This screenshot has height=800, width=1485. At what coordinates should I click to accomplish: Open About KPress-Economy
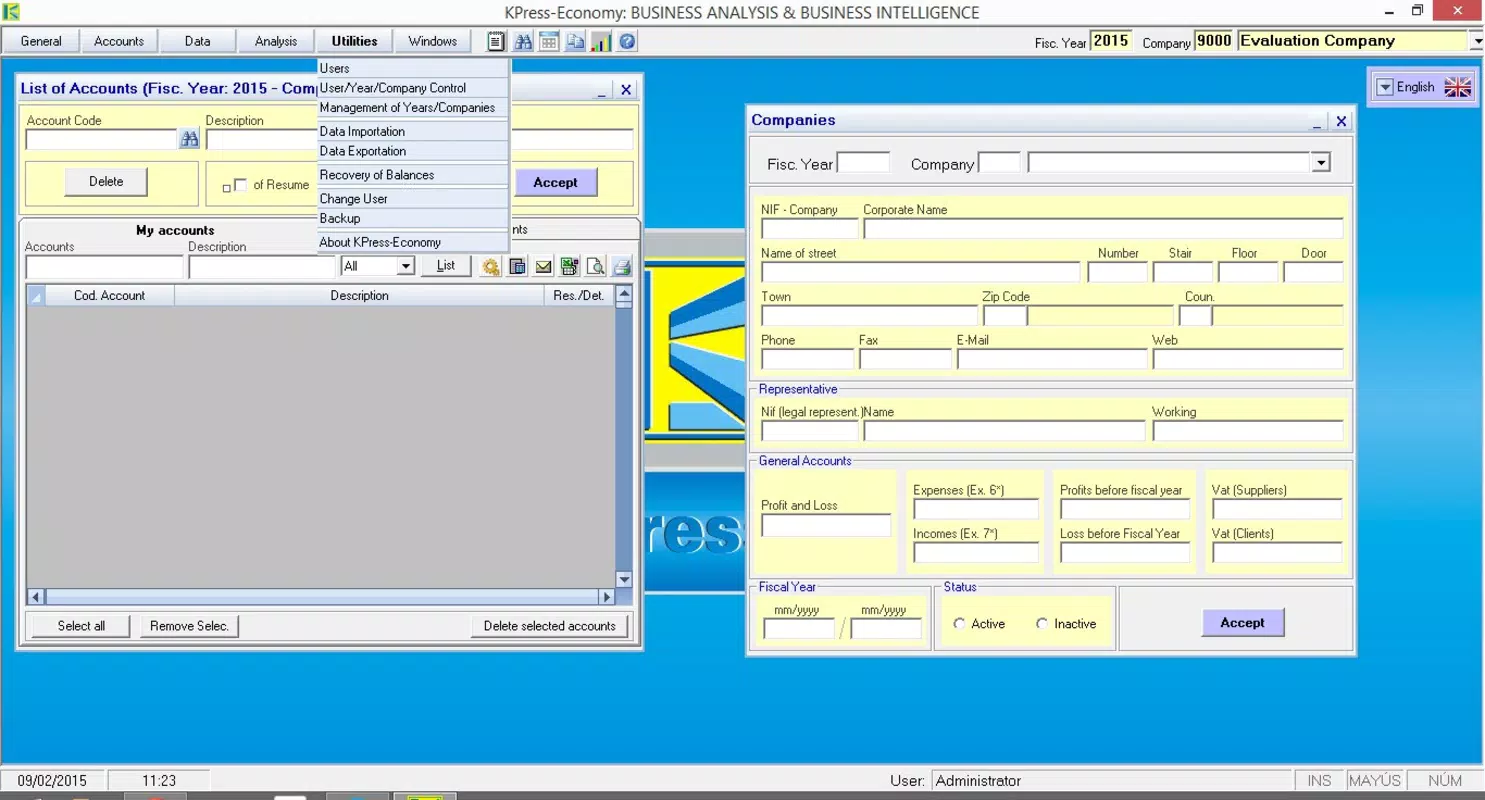[x=413, y=242]
